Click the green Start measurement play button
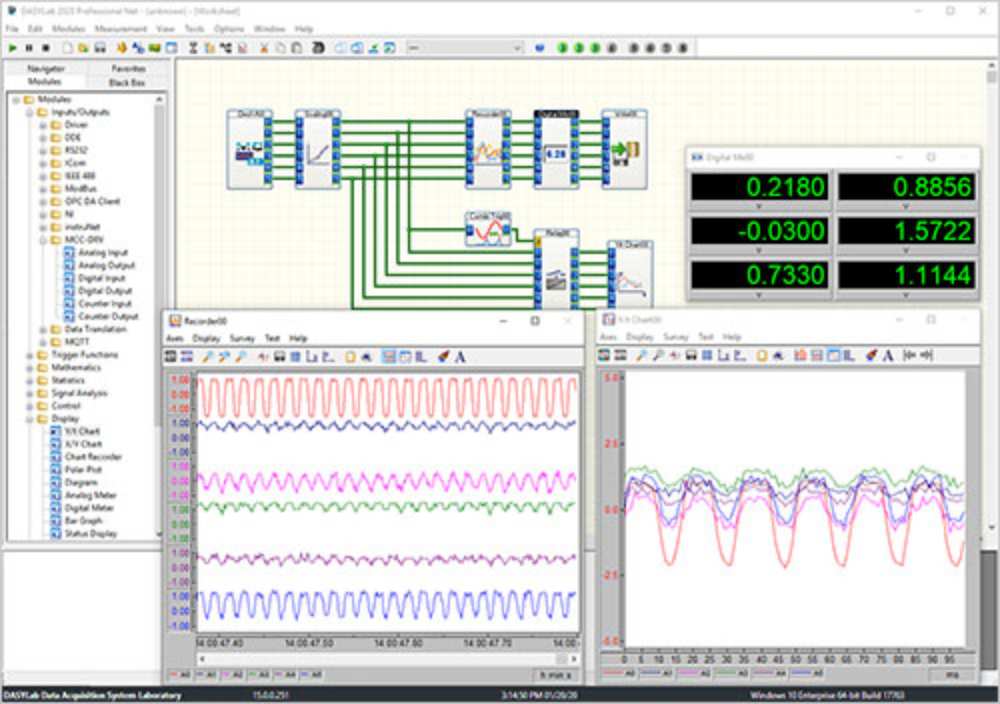 [x=12, y=47]
